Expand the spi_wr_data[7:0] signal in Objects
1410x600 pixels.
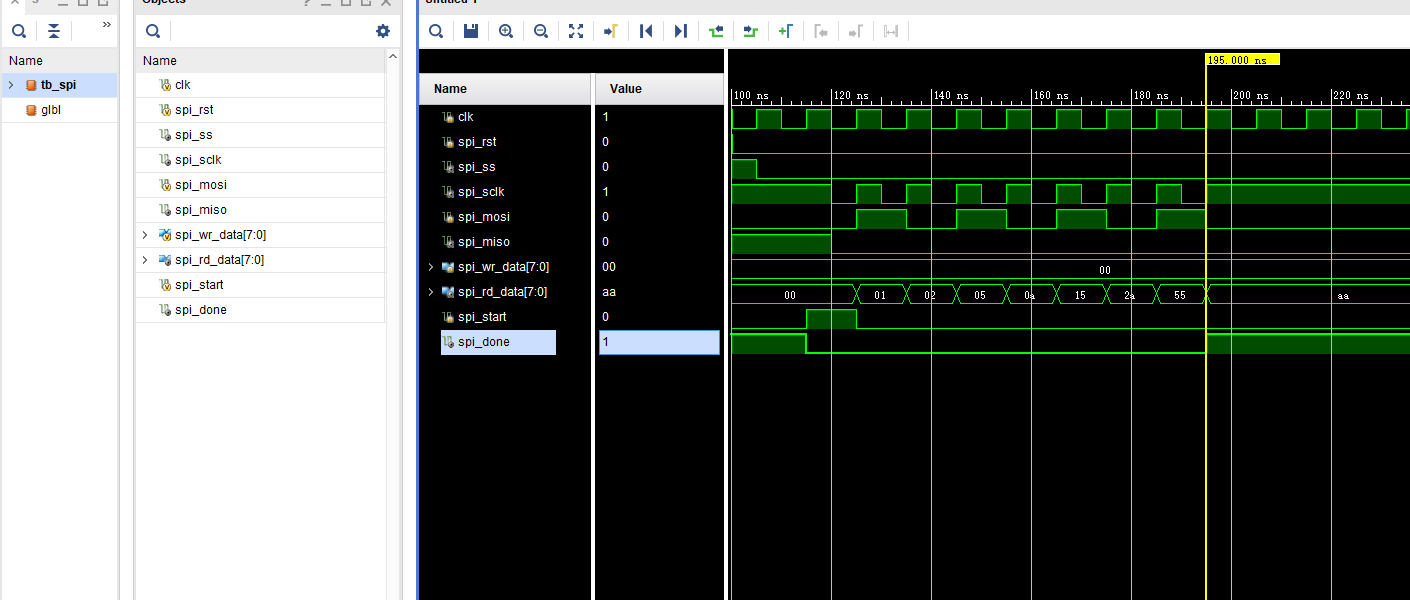click(146, 234)
